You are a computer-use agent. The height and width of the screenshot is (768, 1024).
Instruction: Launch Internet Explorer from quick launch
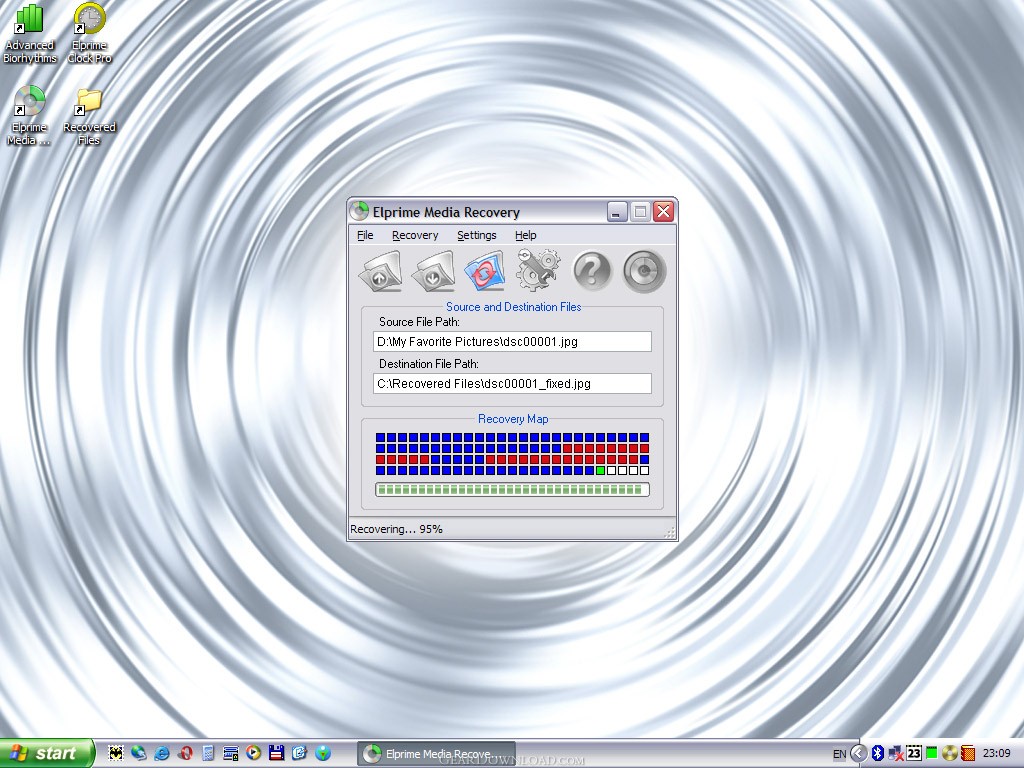(161, 753)
